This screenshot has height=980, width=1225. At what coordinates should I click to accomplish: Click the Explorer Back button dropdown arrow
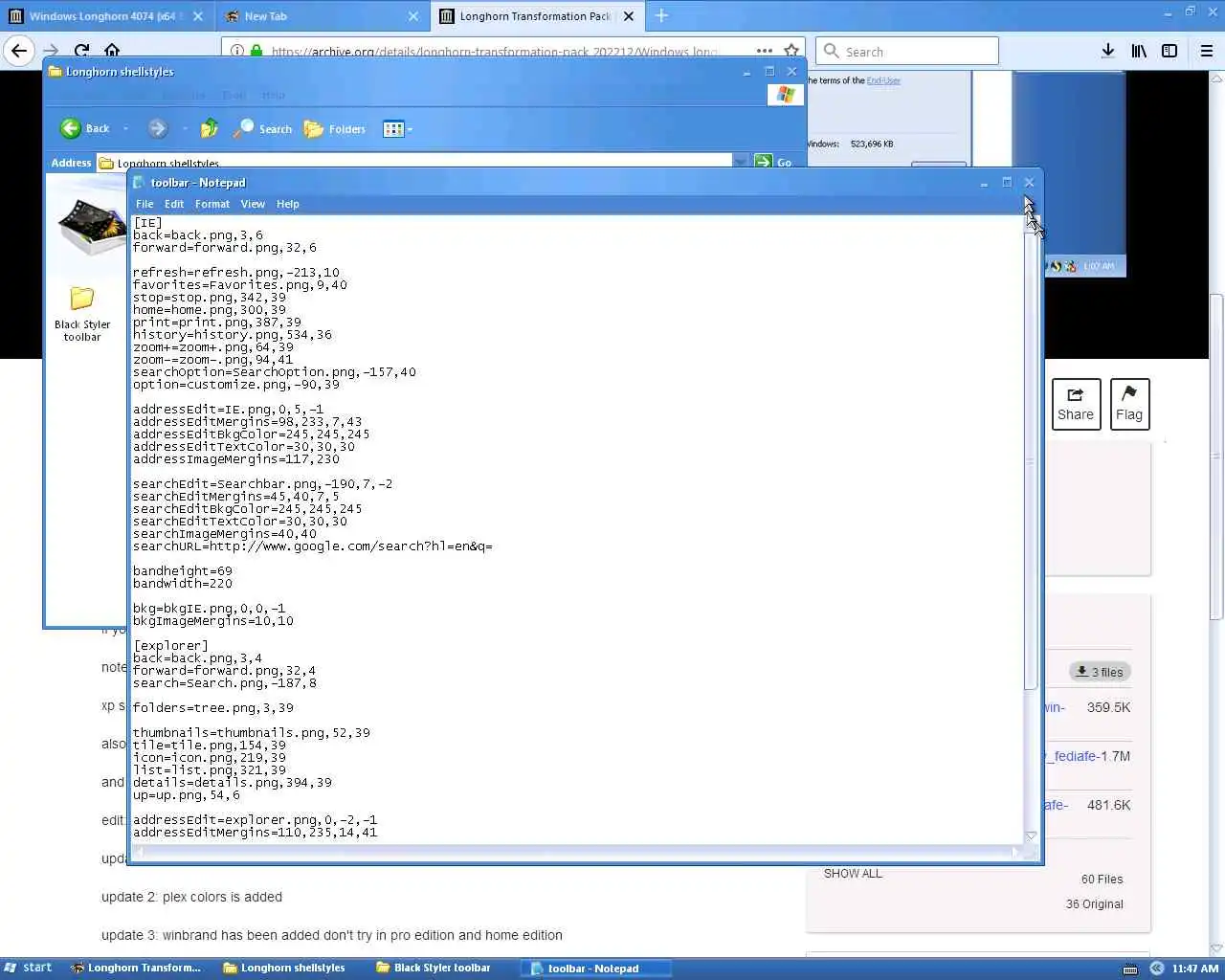pos(125,128)
